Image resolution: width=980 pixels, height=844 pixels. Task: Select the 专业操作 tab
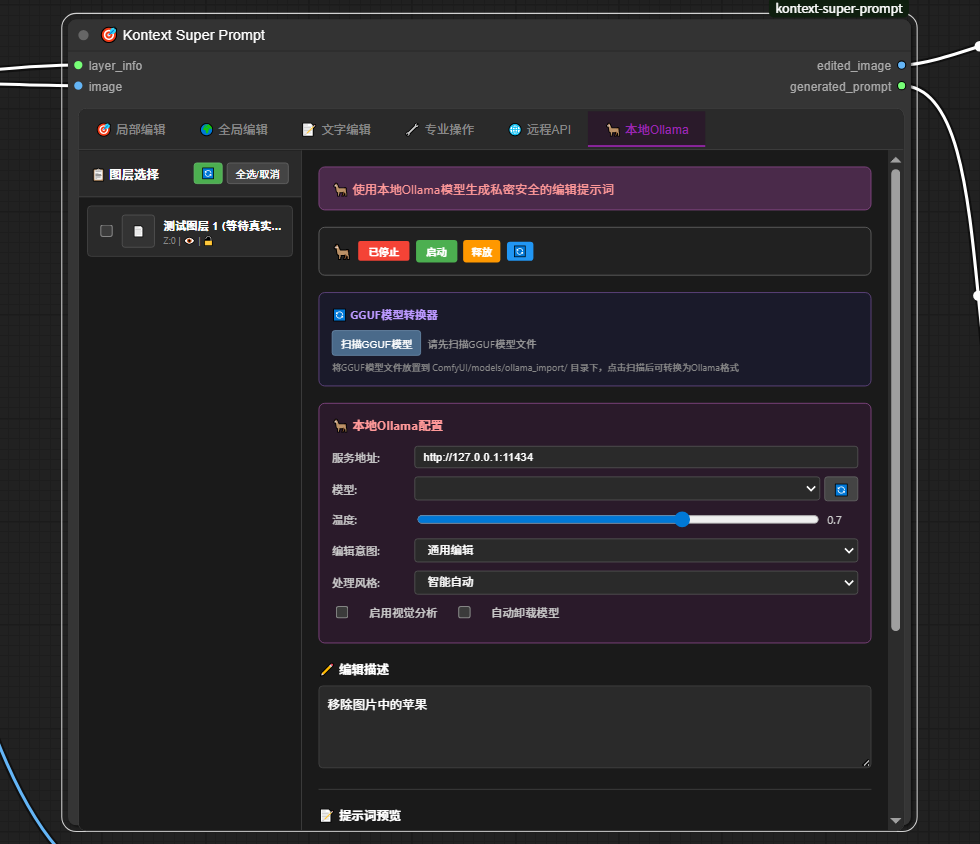click(x=440, y=129)
